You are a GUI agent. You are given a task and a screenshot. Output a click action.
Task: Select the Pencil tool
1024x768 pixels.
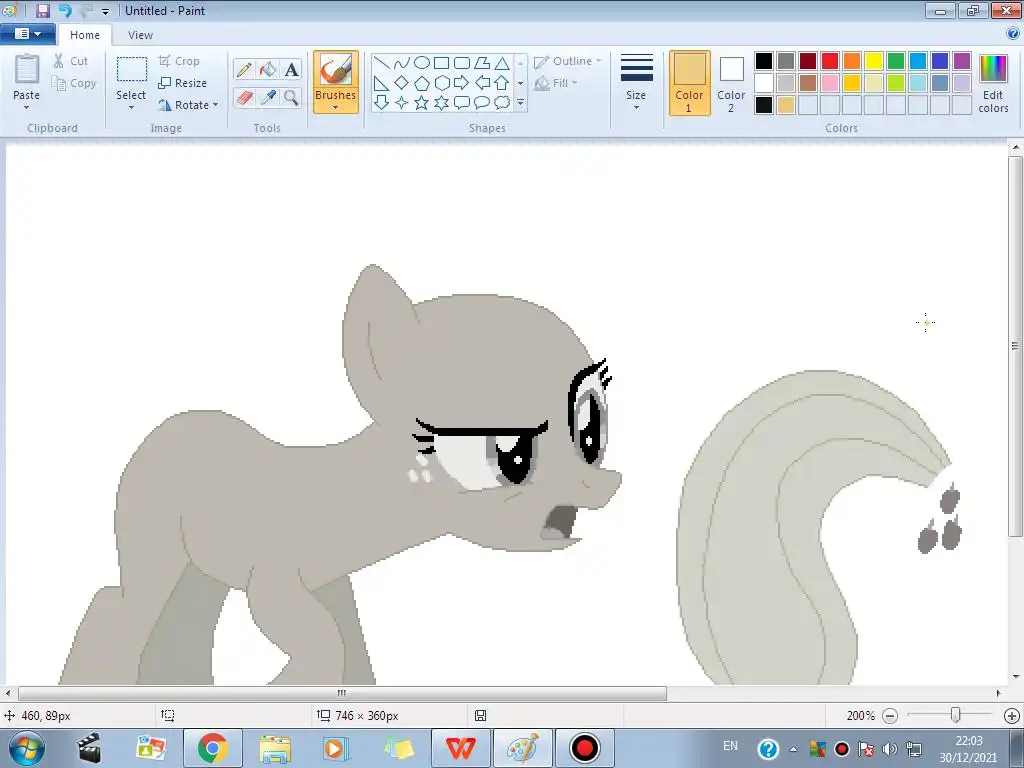[244, 69]
